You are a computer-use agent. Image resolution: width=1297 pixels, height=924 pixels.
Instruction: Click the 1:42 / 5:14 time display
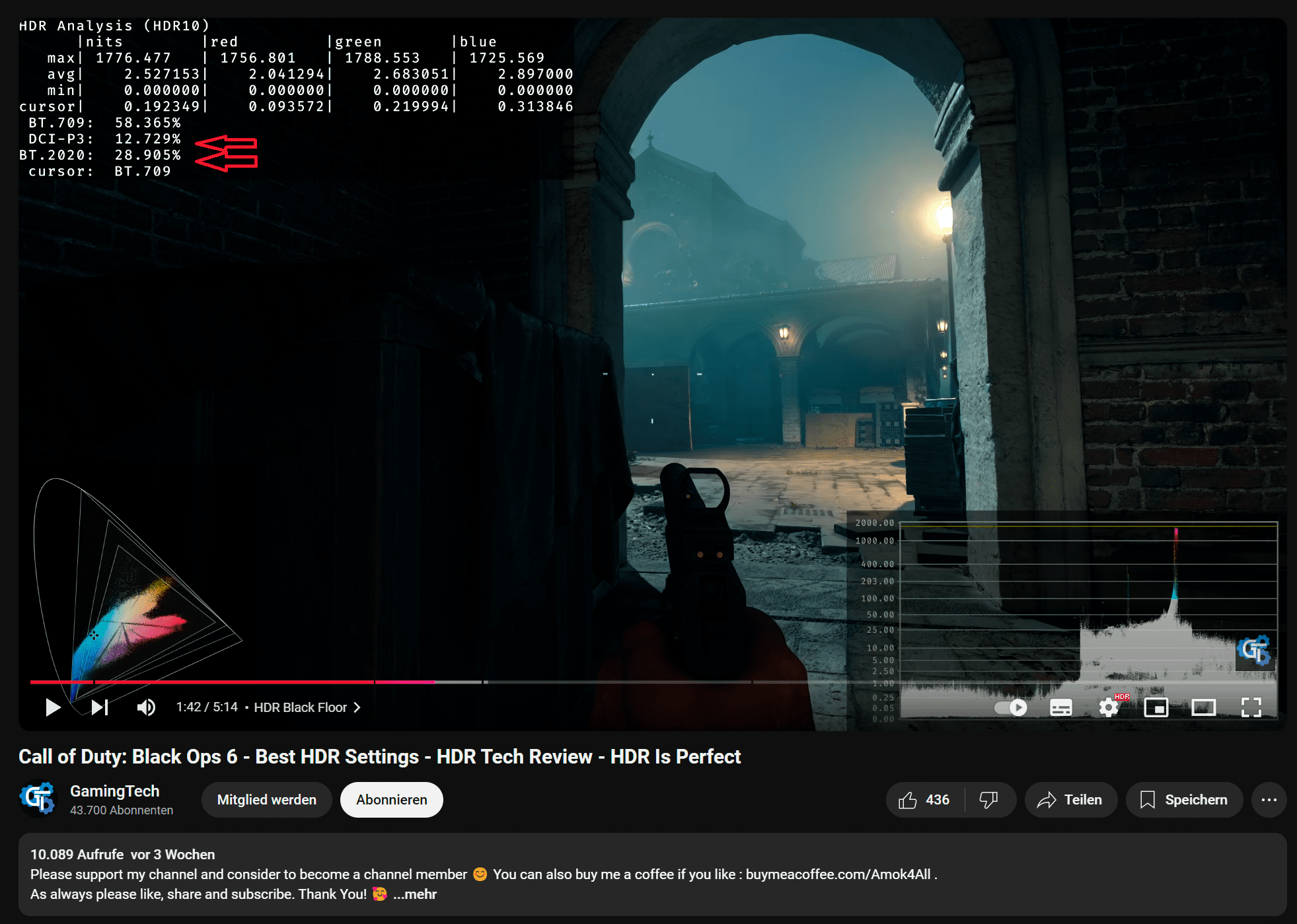[x=207, y=707]
